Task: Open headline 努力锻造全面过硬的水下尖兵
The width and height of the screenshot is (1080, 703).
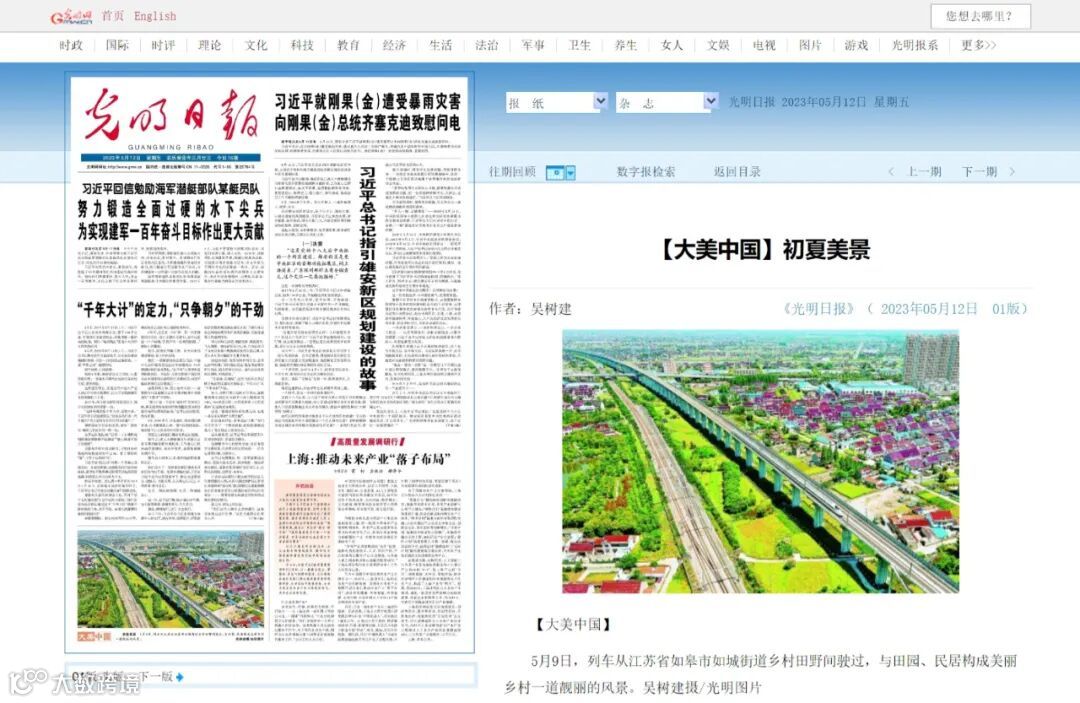Action: pos(171,209)
